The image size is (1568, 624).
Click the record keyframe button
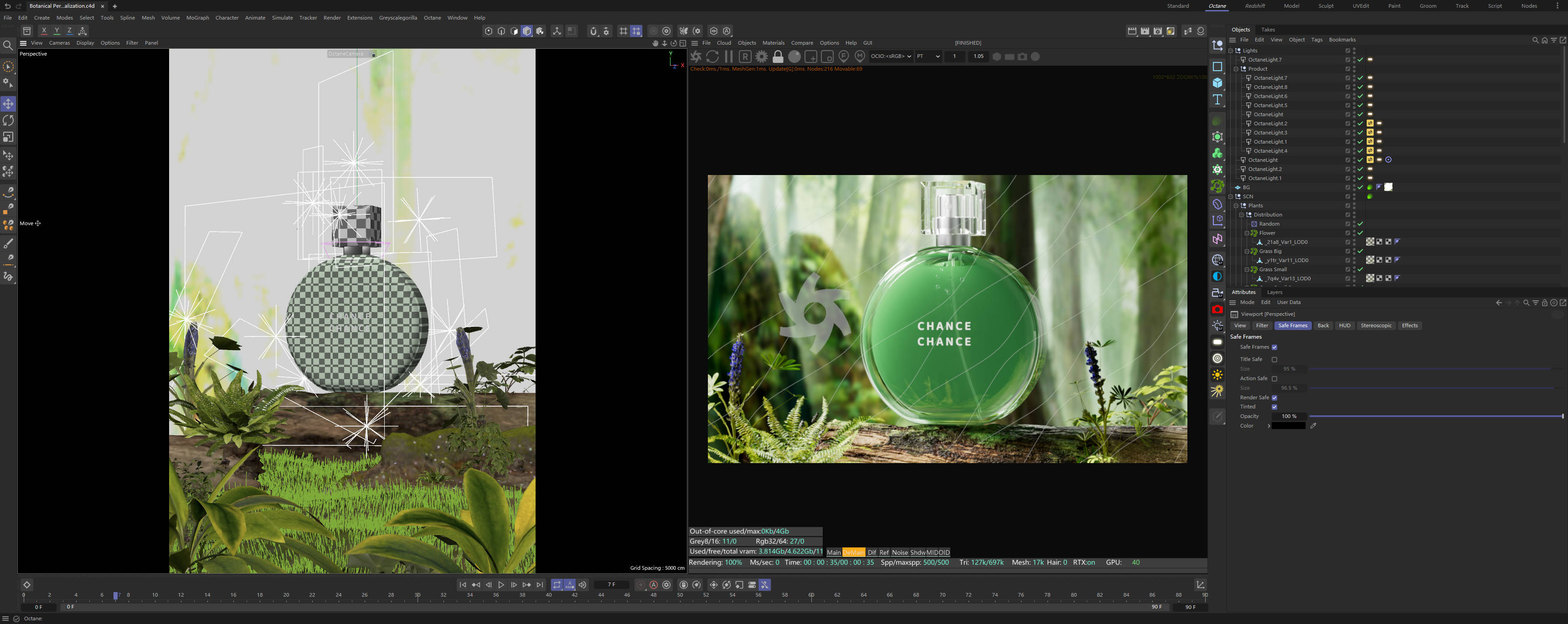coord(640,585)
